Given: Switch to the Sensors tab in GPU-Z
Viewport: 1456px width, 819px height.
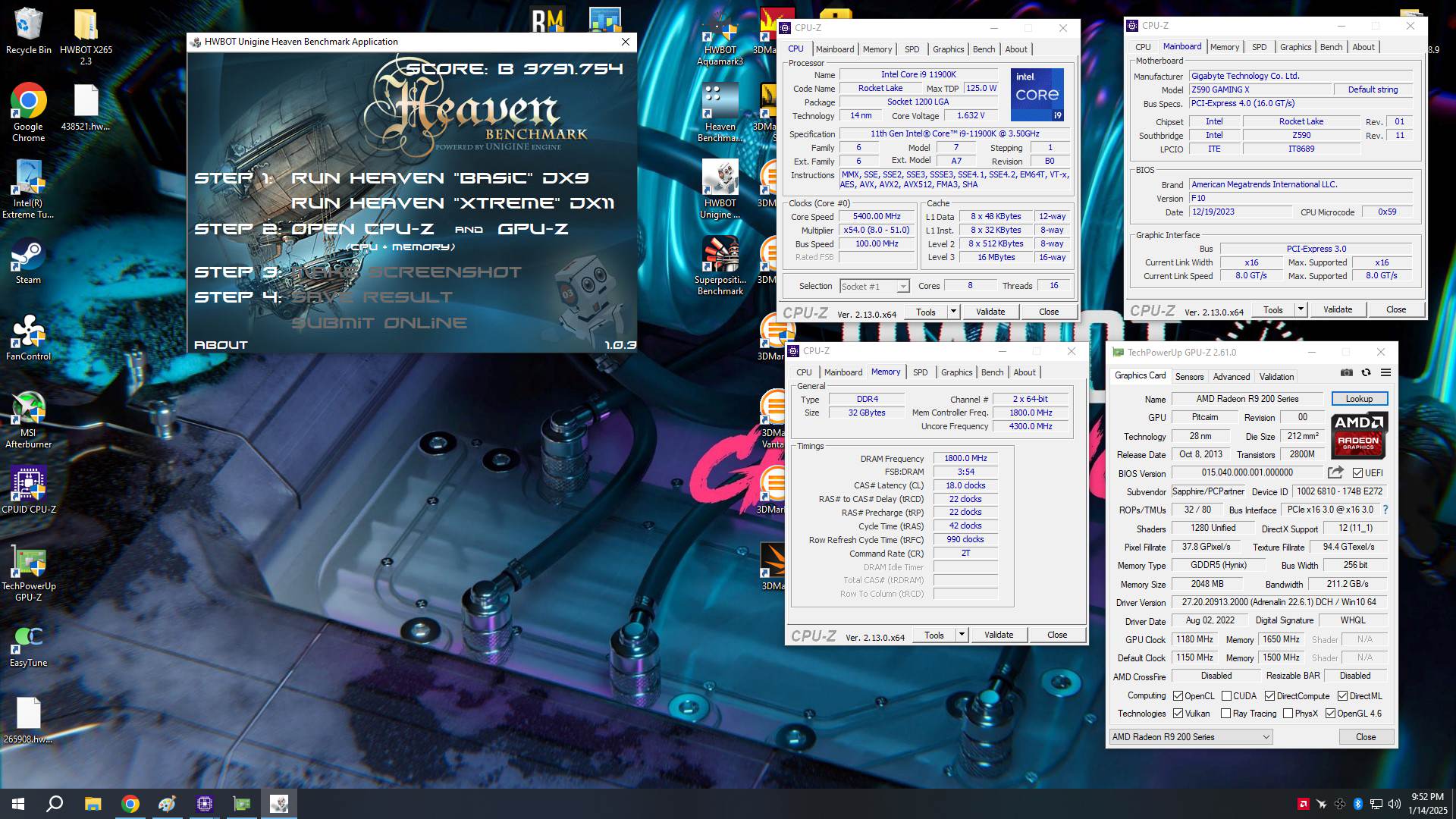Looking at the screenshot, I should (1189, 377).
